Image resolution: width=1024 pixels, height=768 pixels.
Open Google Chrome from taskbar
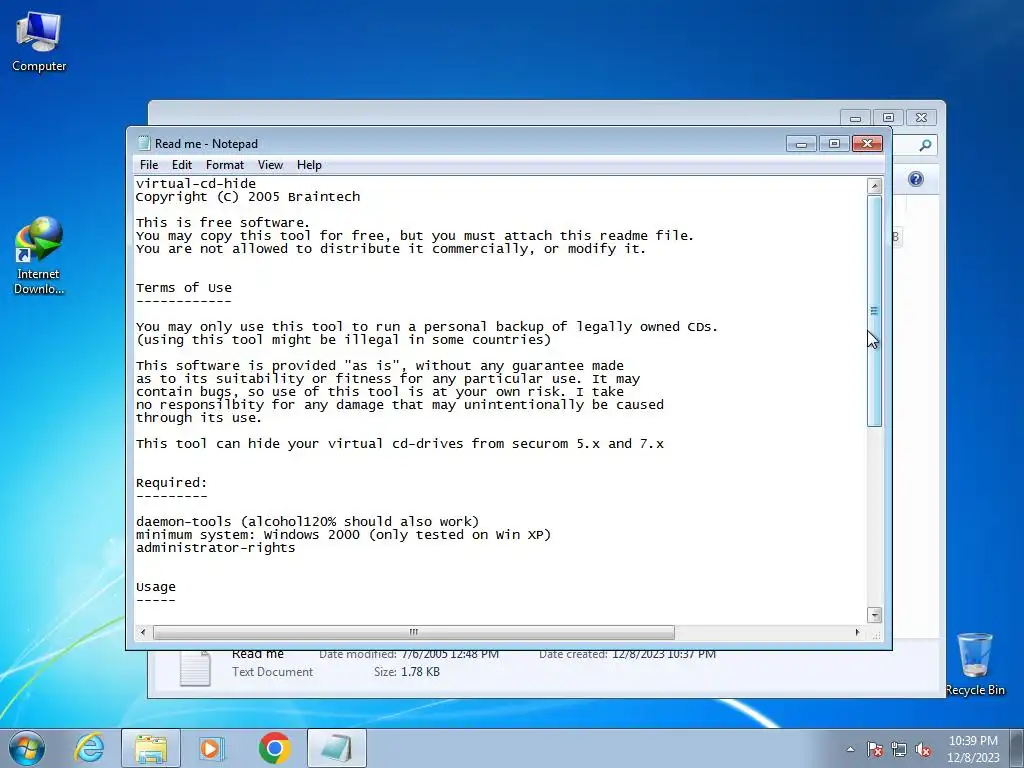click(x=275, y=748)
